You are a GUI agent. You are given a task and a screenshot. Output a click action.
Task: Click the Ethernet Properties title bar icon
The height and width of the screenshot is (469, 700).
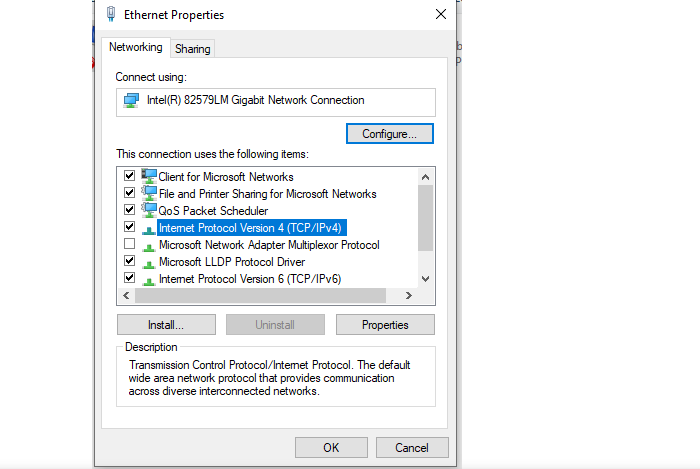pyautogui.click(x=111, y=14)
